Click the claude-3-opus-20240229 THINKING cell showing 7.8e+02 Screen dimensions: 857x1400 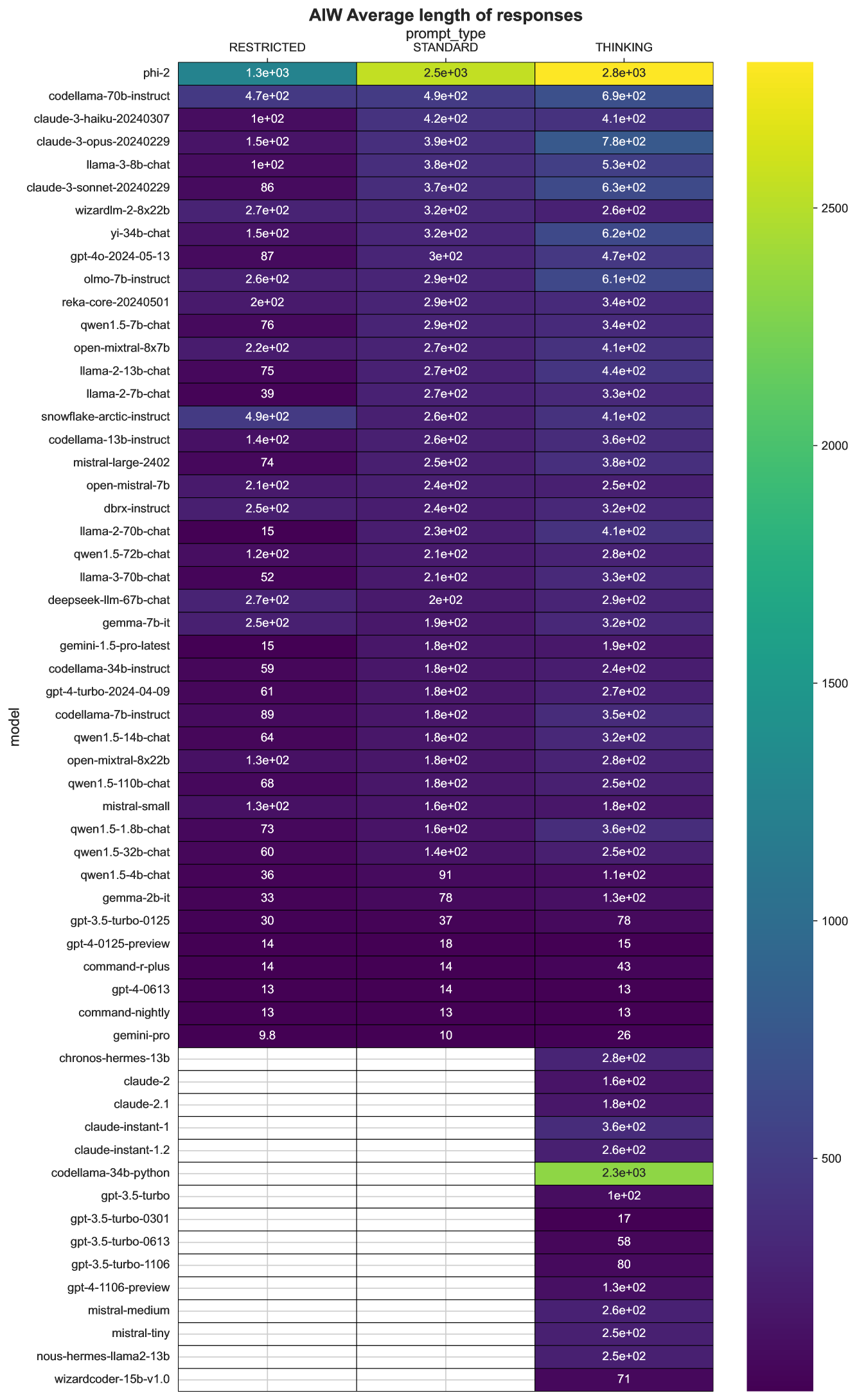(623, 142)
